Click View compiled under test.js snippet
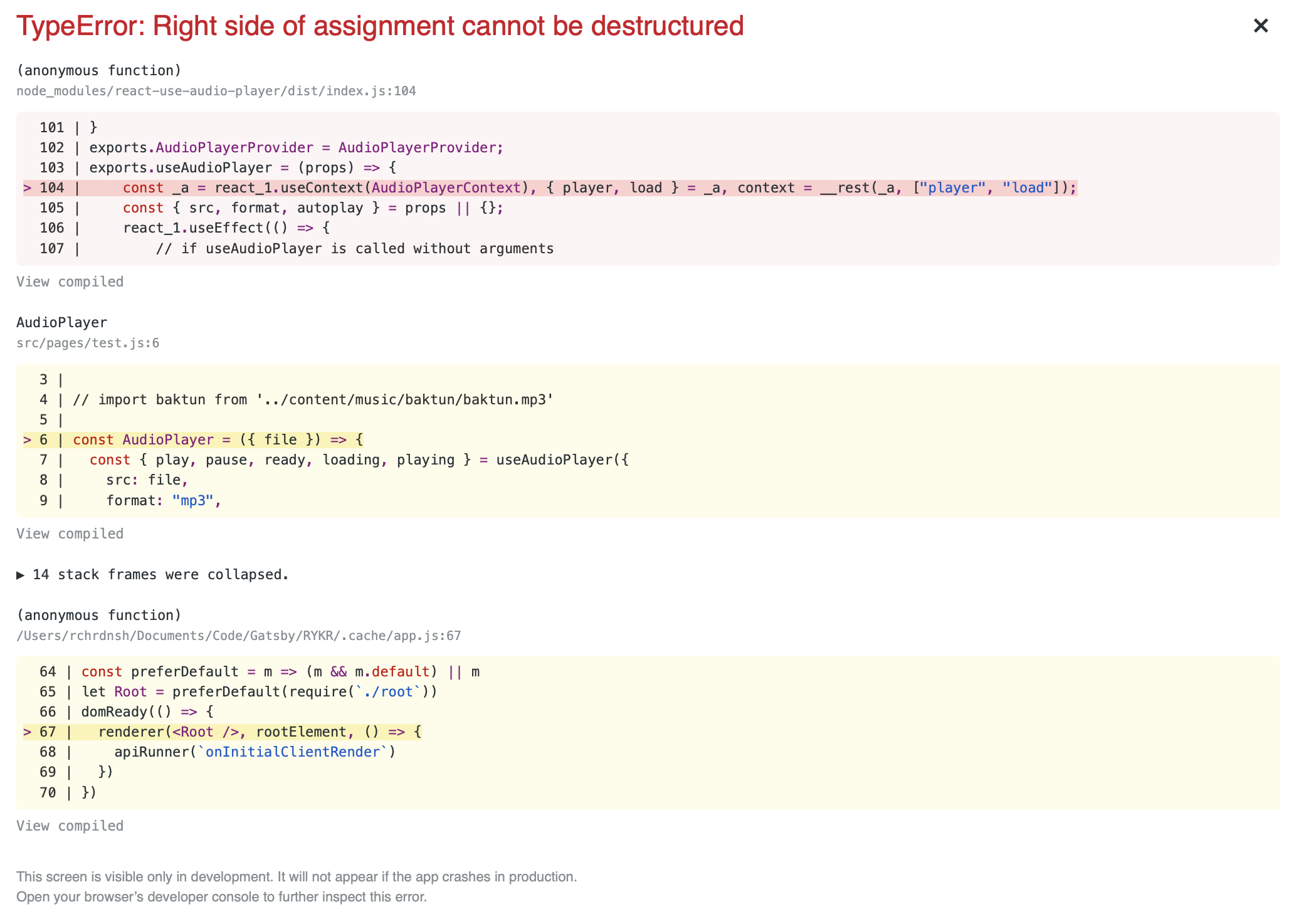The height and width of the screenshot is (924, 1299). click(70, 533)
